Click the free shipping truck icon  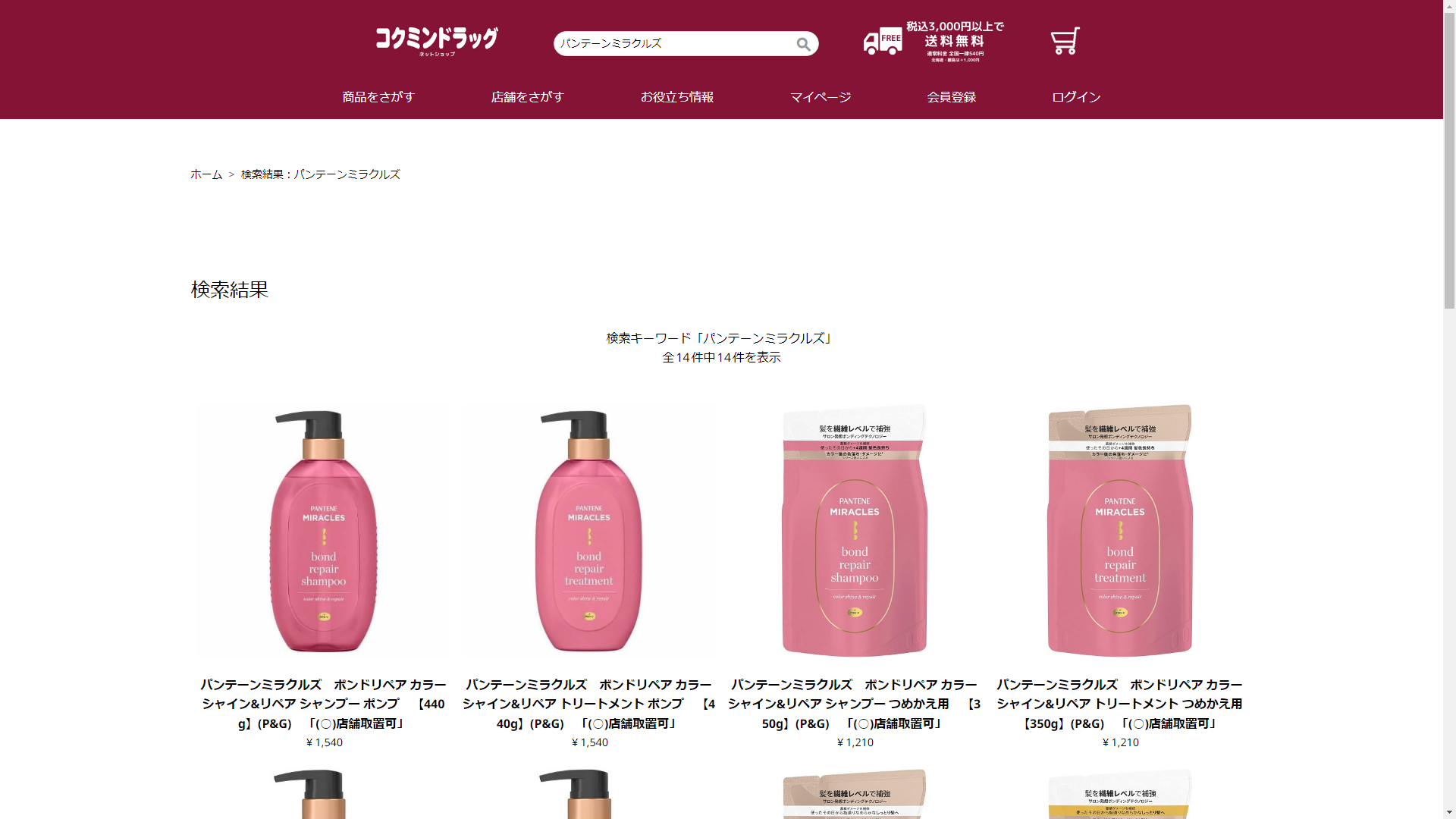(x=883, y=42)
